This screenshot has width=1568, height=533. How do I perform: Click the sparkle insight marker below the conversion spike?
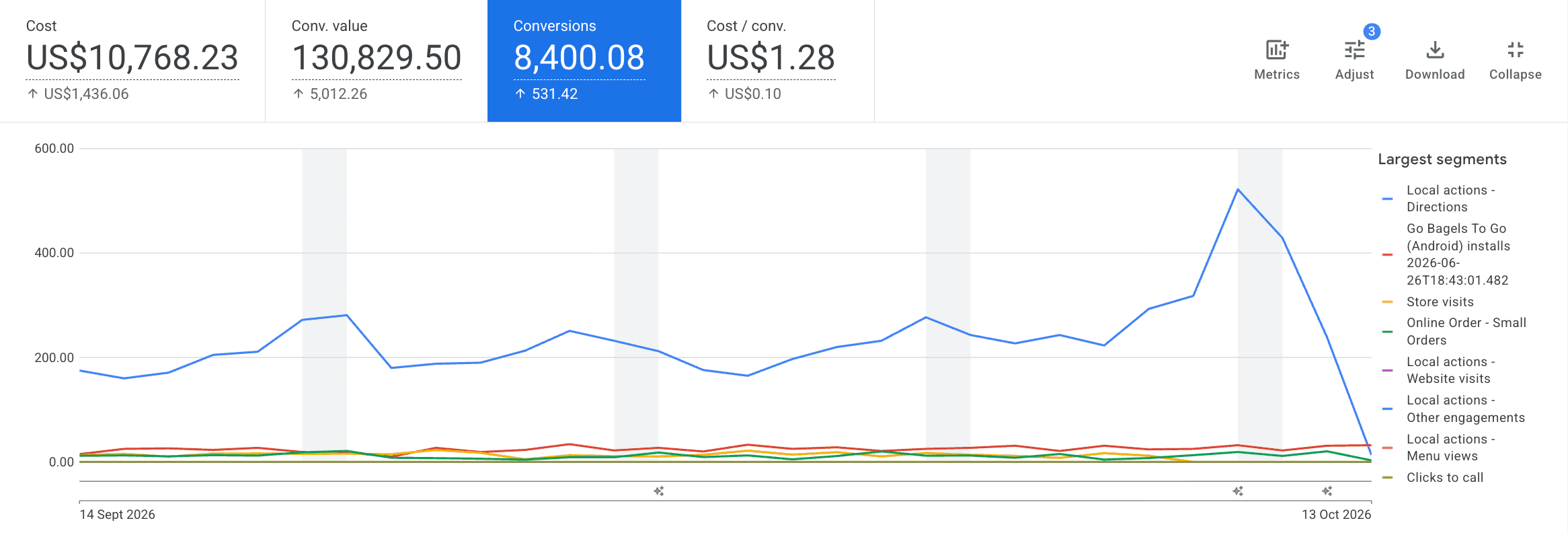pyautogui.click(x=1238, y=491)
